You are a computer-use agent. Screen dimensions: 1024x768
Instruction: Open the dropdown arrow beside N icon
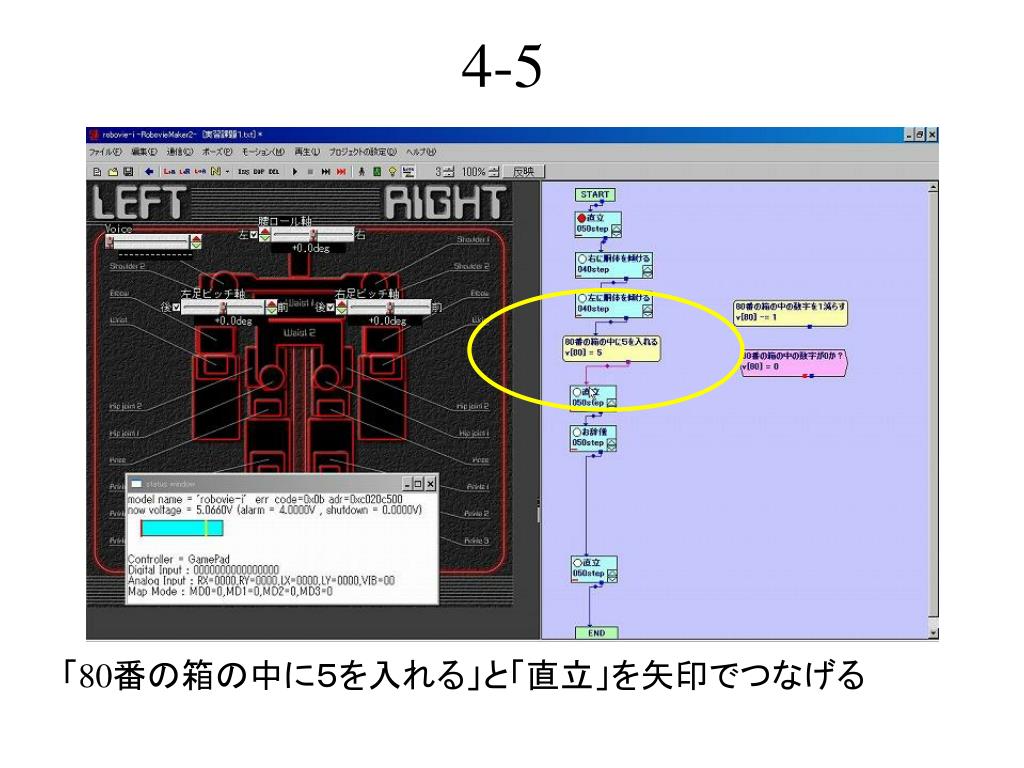[227, 172]
